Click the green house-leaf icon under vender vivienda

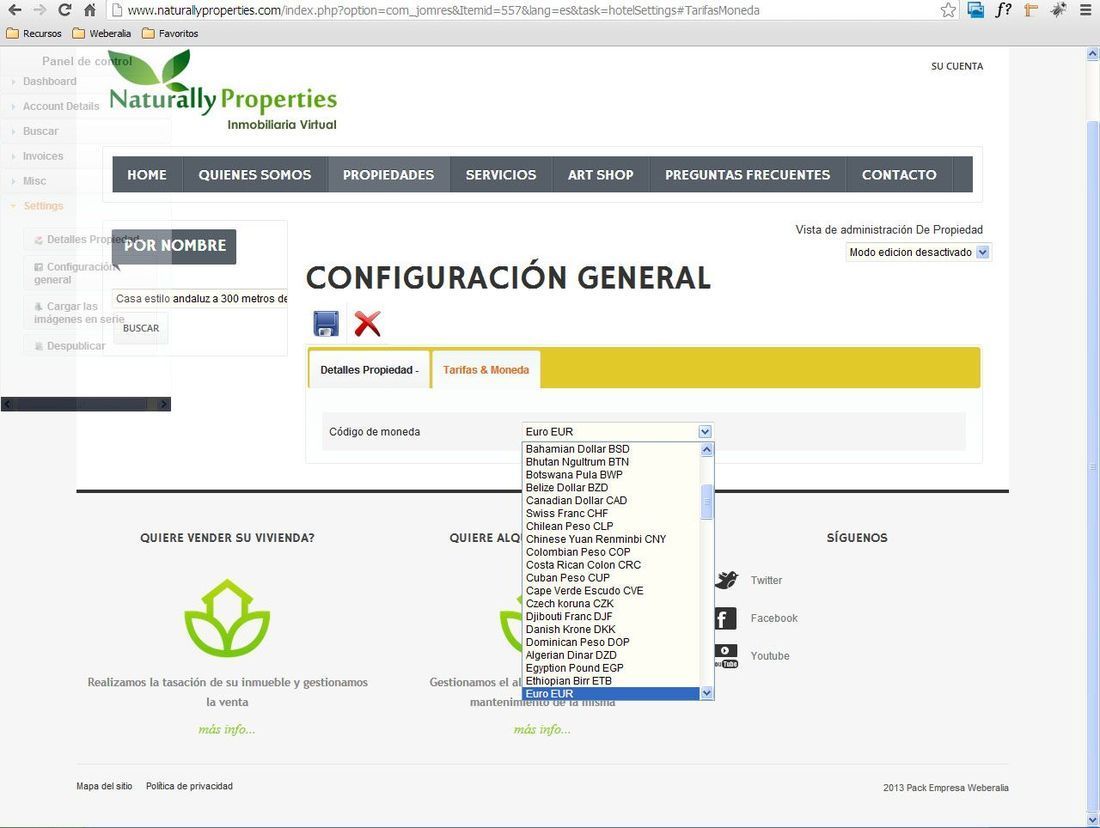227,618
